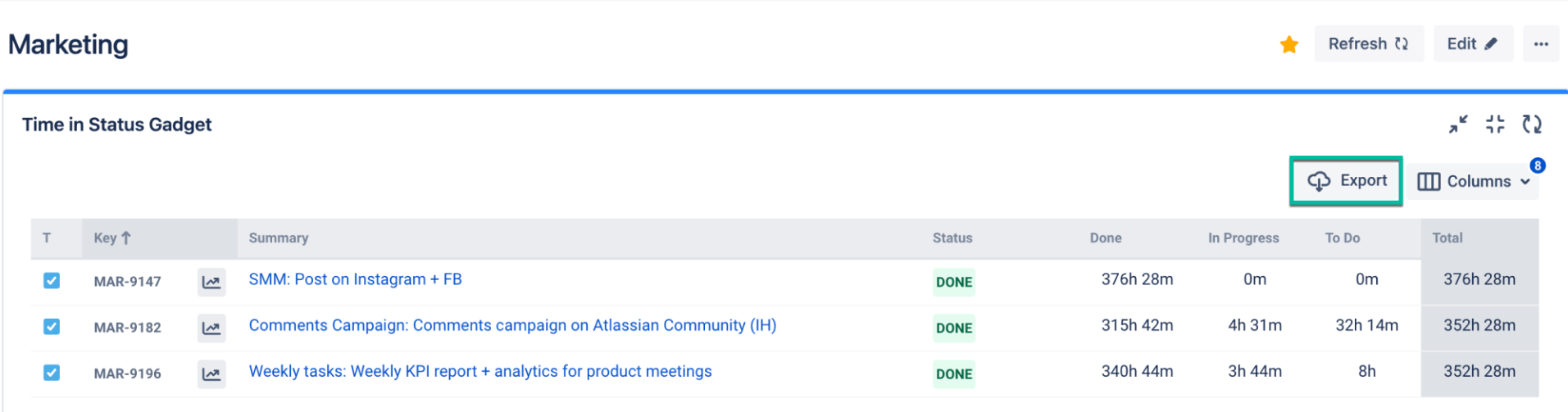The height and width of the screenshot is (412, 1568).
Task: Click the collapse to center gadget icon
Action: (x=1495, y=125)
